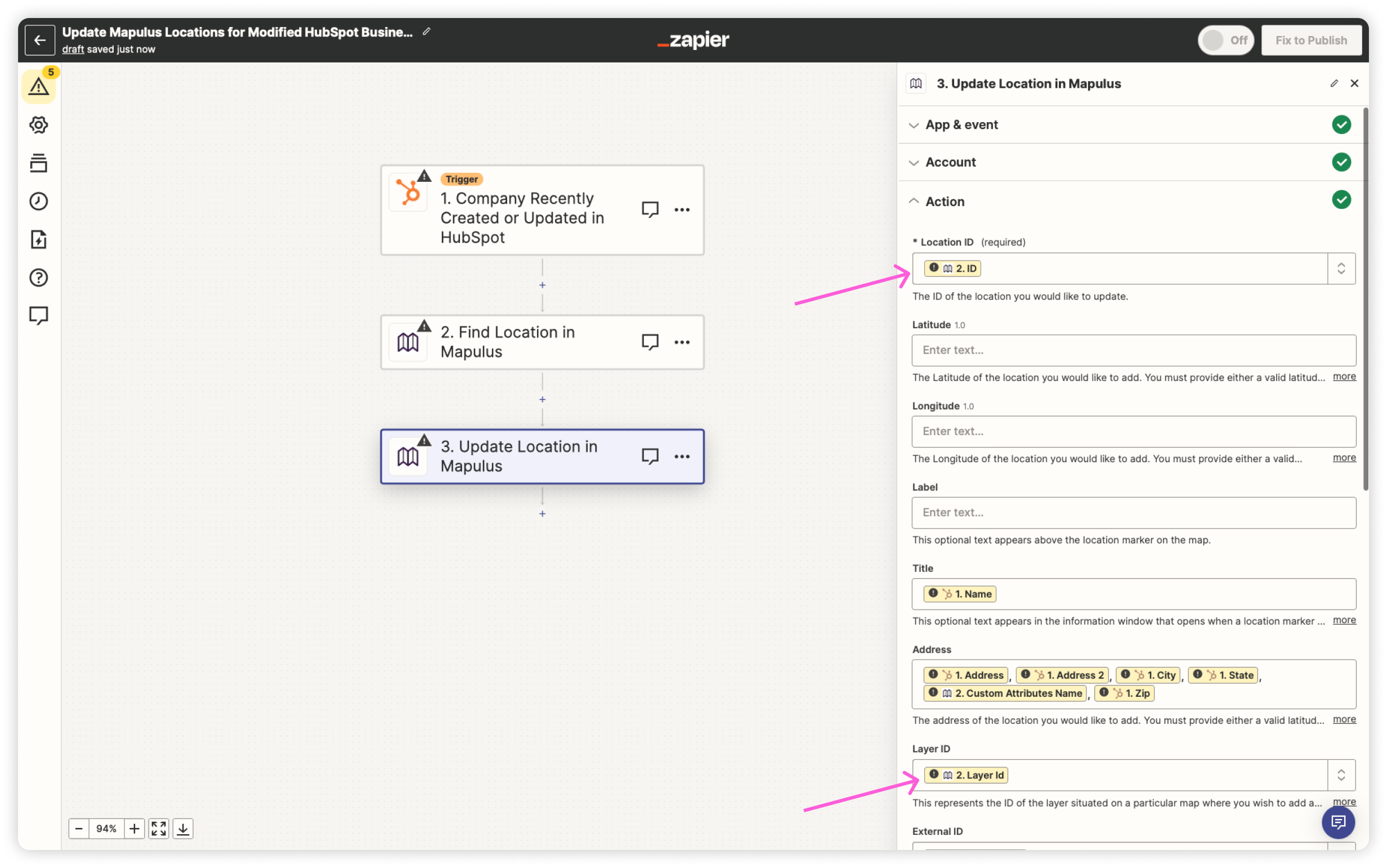Export the Zap with download icon
Image resolution: width=1387 pixels, height=868 pixels.
(182, 829)
